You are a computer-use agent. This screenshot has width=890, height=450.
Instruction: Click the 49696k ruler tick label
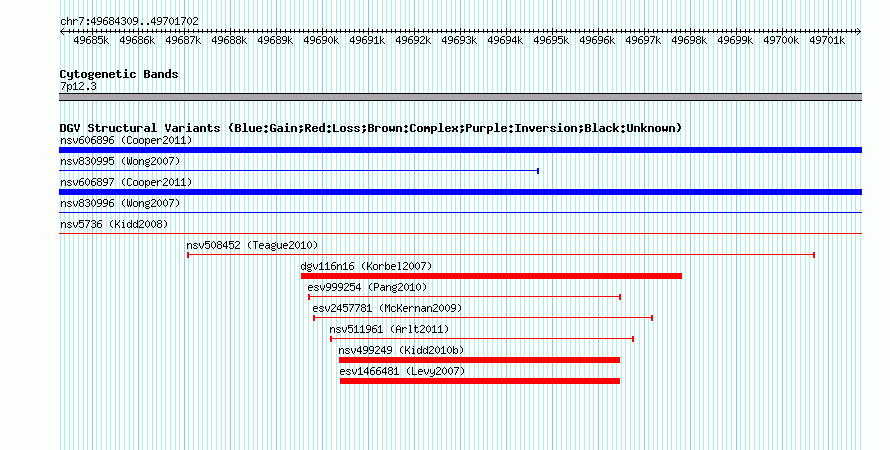[597, 40]
